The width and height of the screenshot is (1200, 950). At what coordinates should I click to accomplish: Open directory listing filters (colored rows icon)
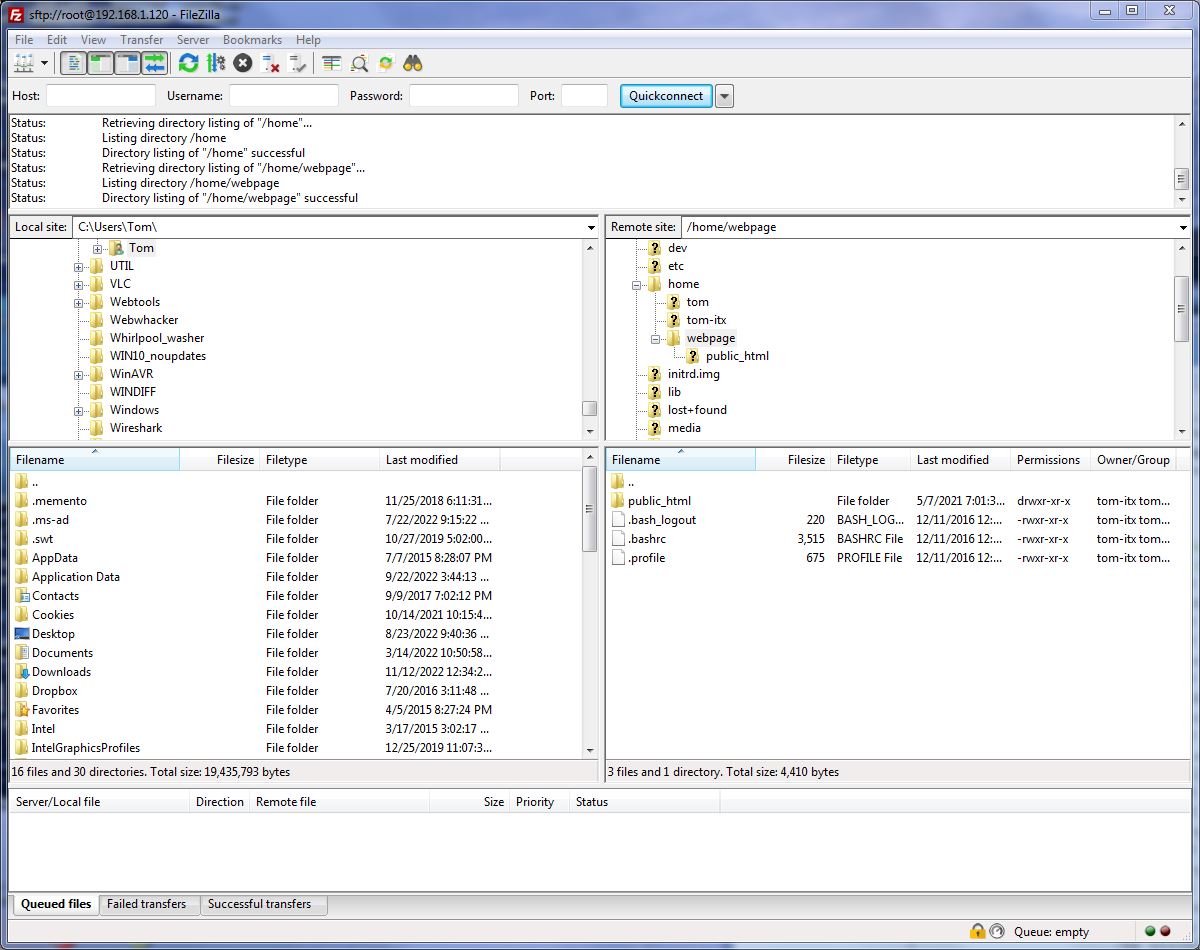coord(332,63)
